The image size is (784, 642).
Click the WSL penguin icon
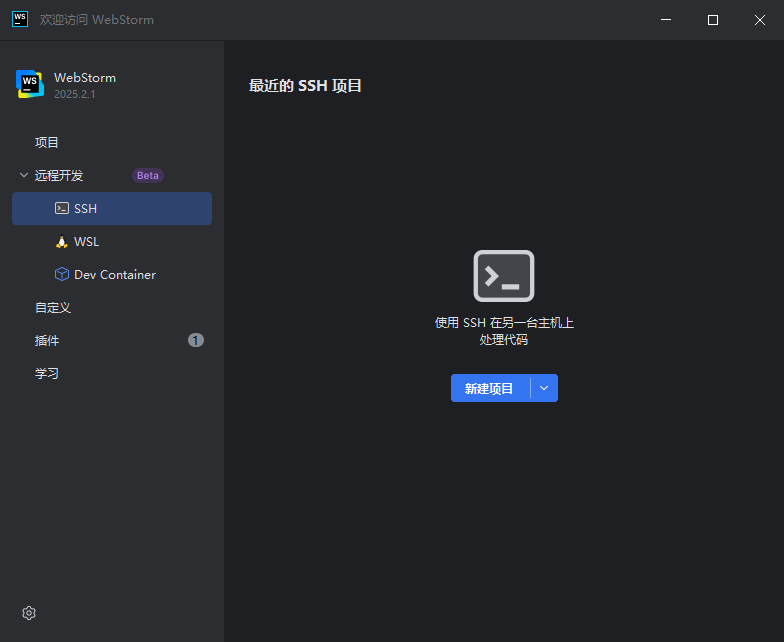click(62, 242)
